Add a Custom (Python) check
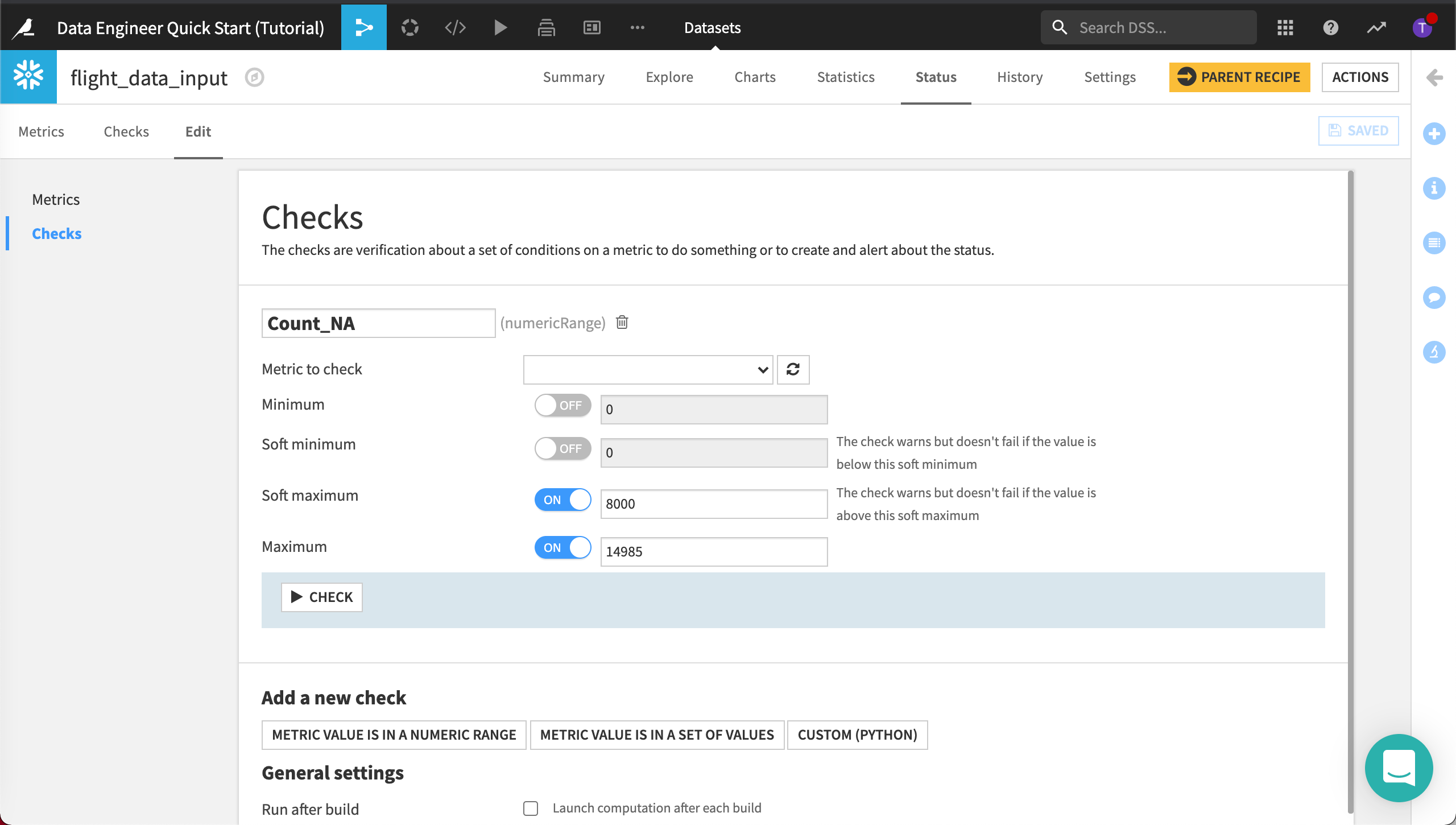 coord(858,735)
